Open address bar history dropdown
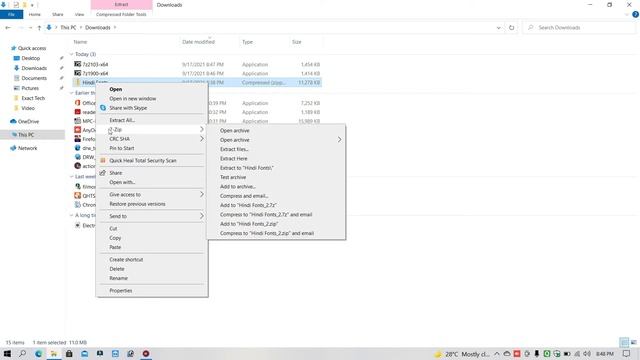This screenshot has height=360, width=640. pyautogui.click(x=498, y=27)
